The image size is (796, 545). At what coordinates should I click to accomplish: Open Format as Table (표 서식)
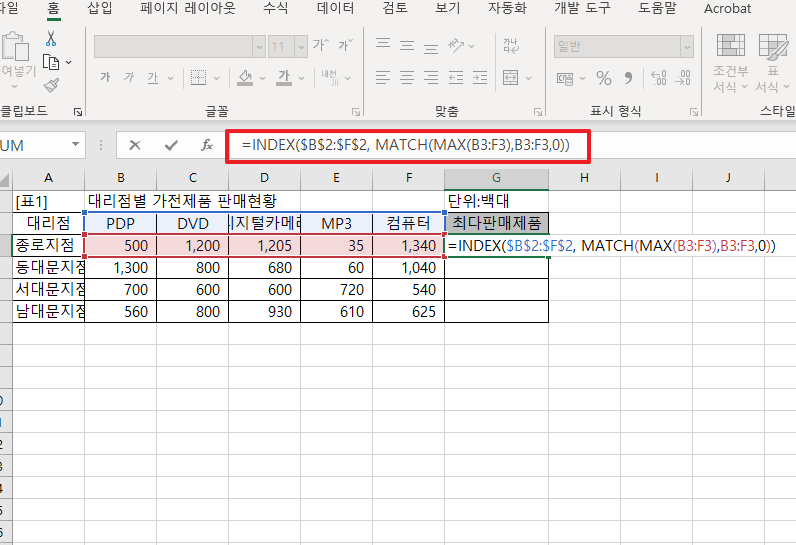(773, 63)
